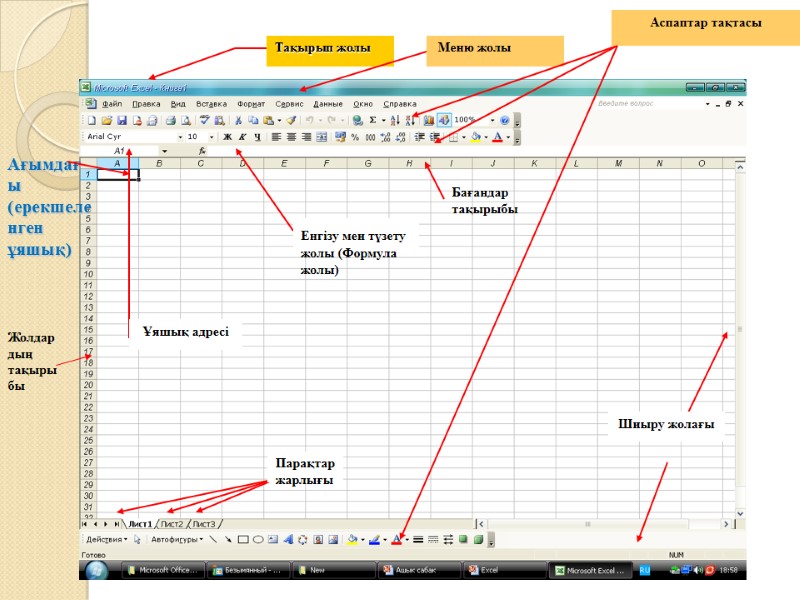Click the Decrease Decimal icon
800x600 pixels.
(x=401, y=137)
